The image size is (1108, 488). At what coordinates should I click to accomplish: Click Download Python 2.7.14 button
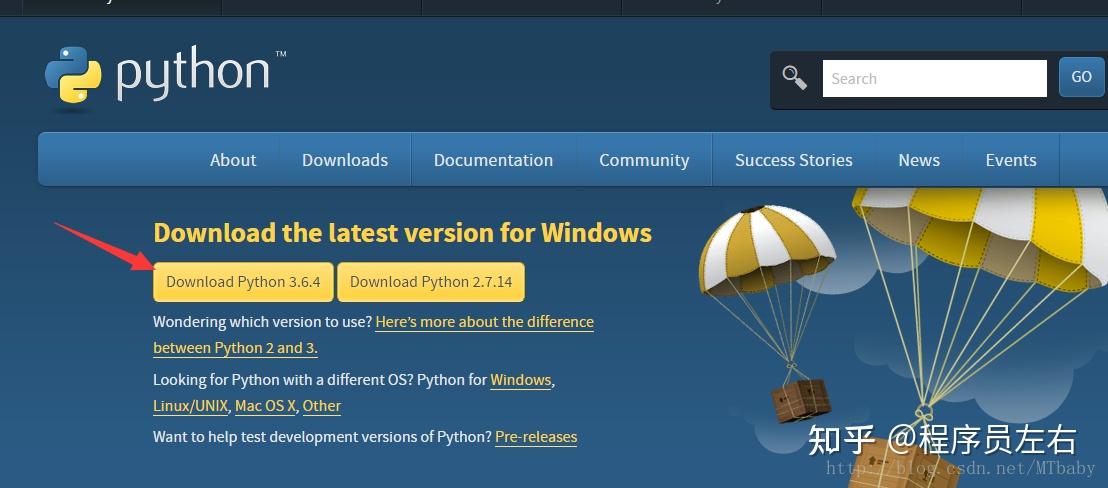431,282
